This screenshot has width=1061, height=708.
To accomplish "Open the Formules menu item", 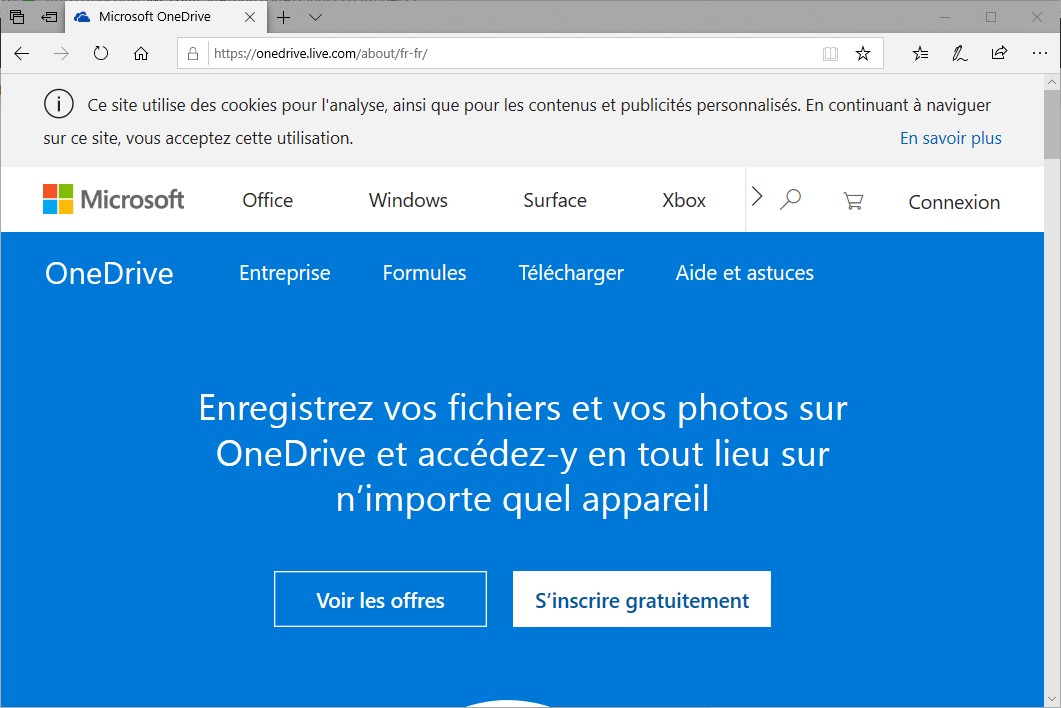I will pyautogui.click(x=424, y=273).
